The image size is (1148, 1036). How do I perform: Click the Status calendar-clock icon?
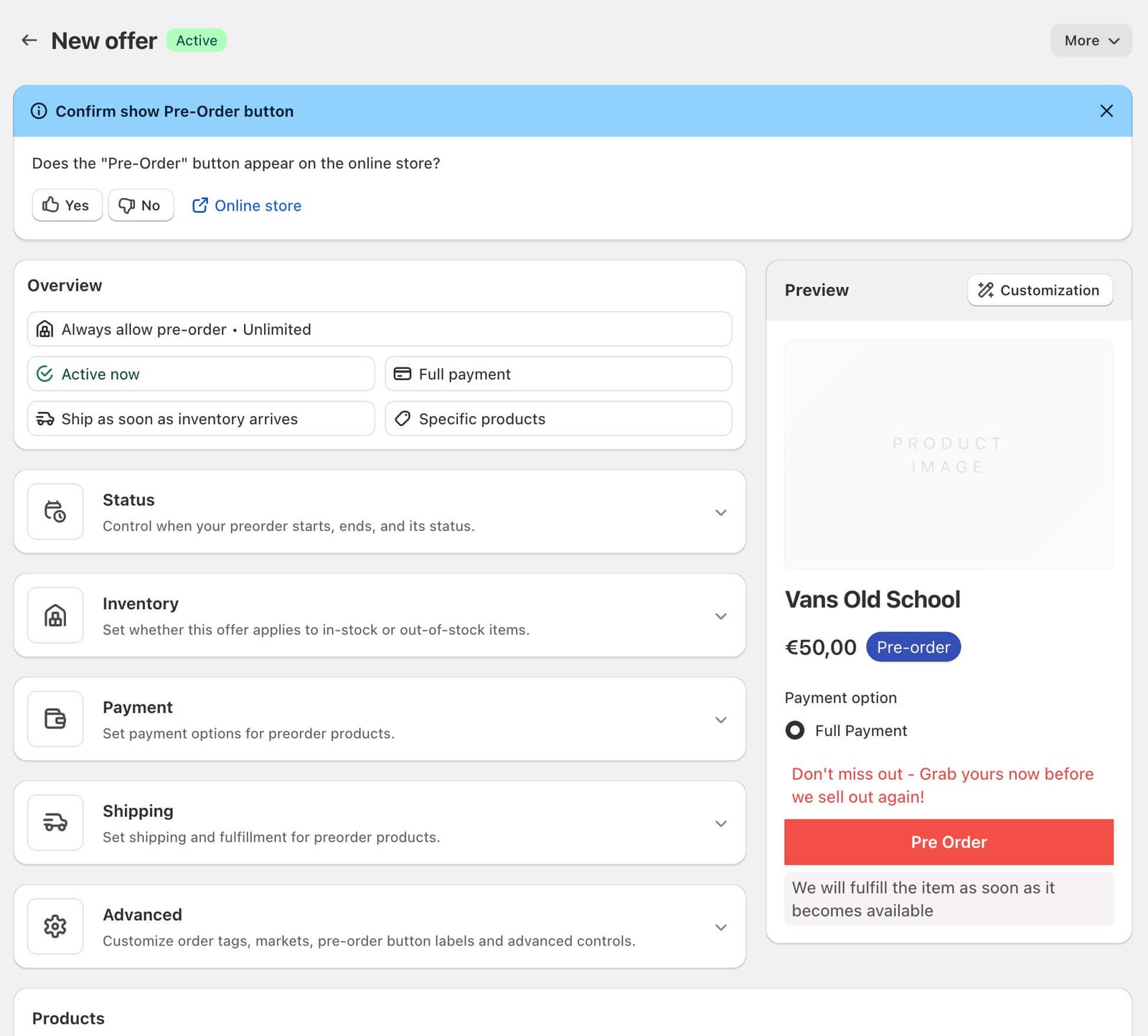(x=55, y=512)
